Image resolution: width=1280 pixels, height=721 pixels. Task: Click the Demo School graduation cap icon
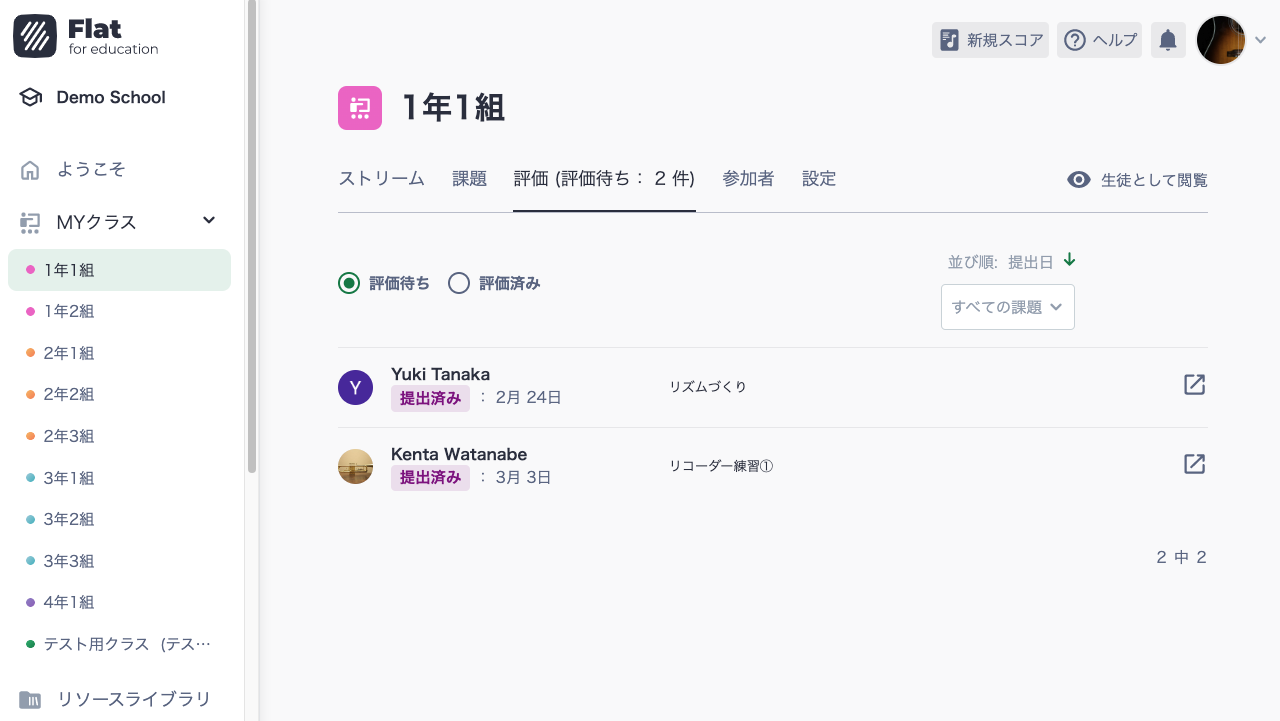click(30, 96)
